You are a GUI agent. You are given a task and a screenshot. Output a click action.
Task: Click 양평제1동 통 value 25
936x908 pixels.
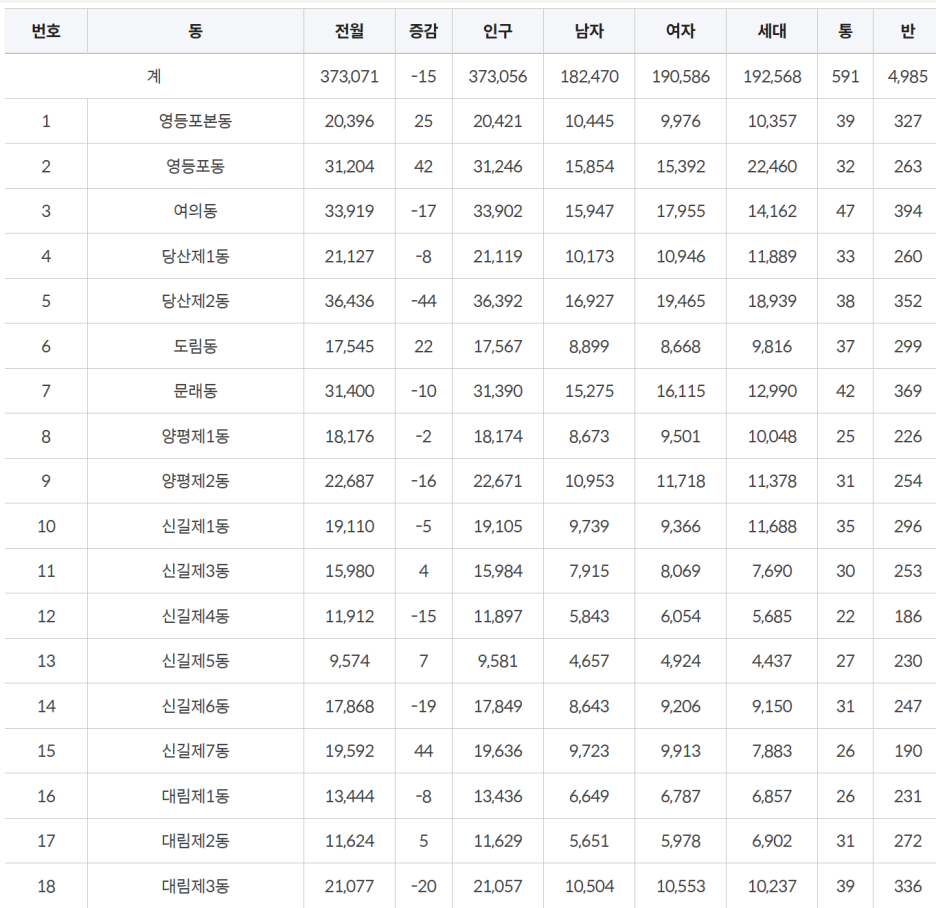point(845,436)
